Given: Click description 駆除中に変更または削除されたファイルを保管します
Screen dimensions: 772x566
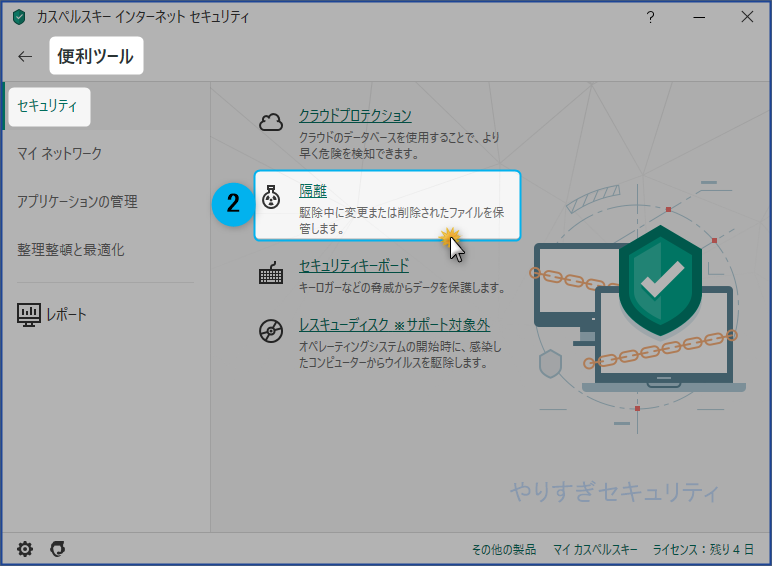Looking at the screenshot, I should 402,220.
